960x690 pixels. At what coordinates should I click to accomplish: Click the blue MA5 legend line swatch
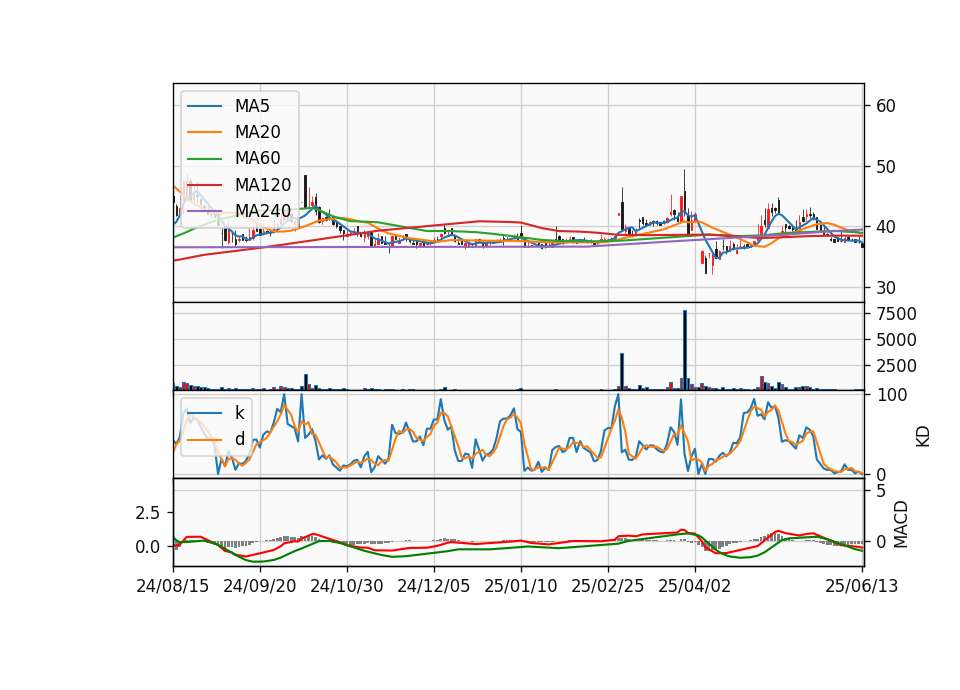coord(204,106)
